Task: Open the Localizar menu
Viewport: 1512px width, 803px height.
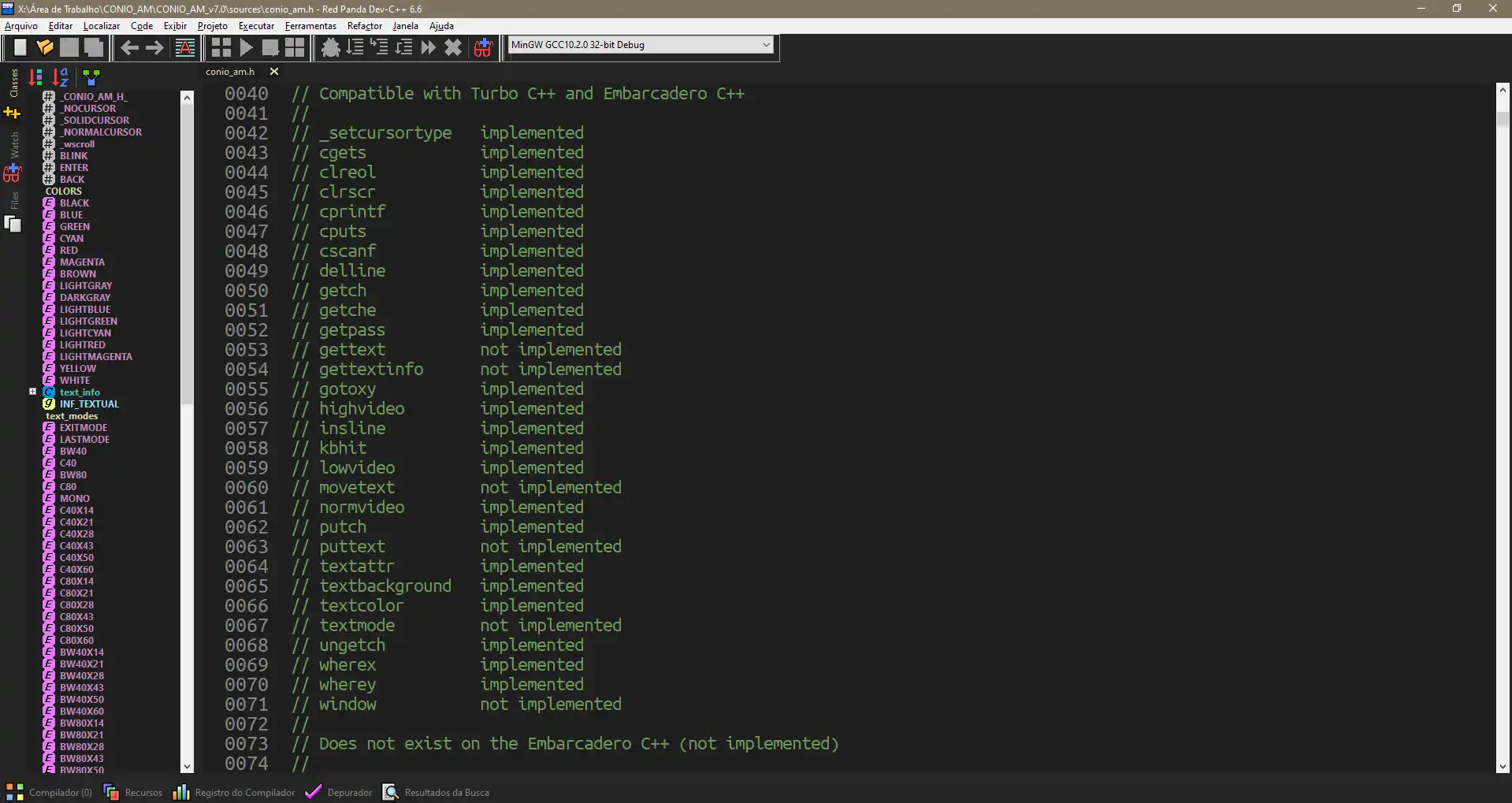Action: click(102, 26)
